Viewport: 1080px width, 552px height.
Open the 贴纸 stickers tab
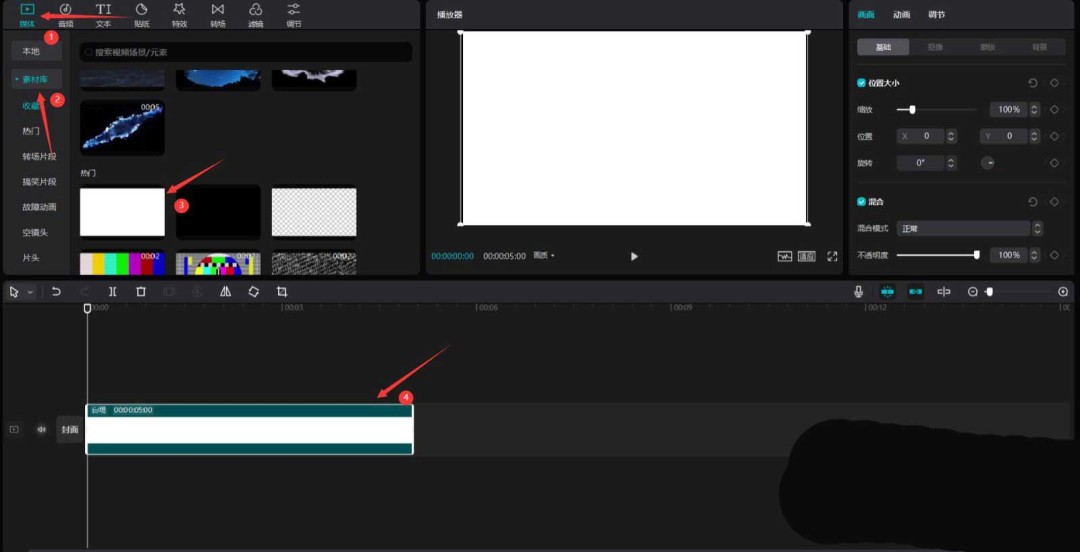(x=141, y=15)
